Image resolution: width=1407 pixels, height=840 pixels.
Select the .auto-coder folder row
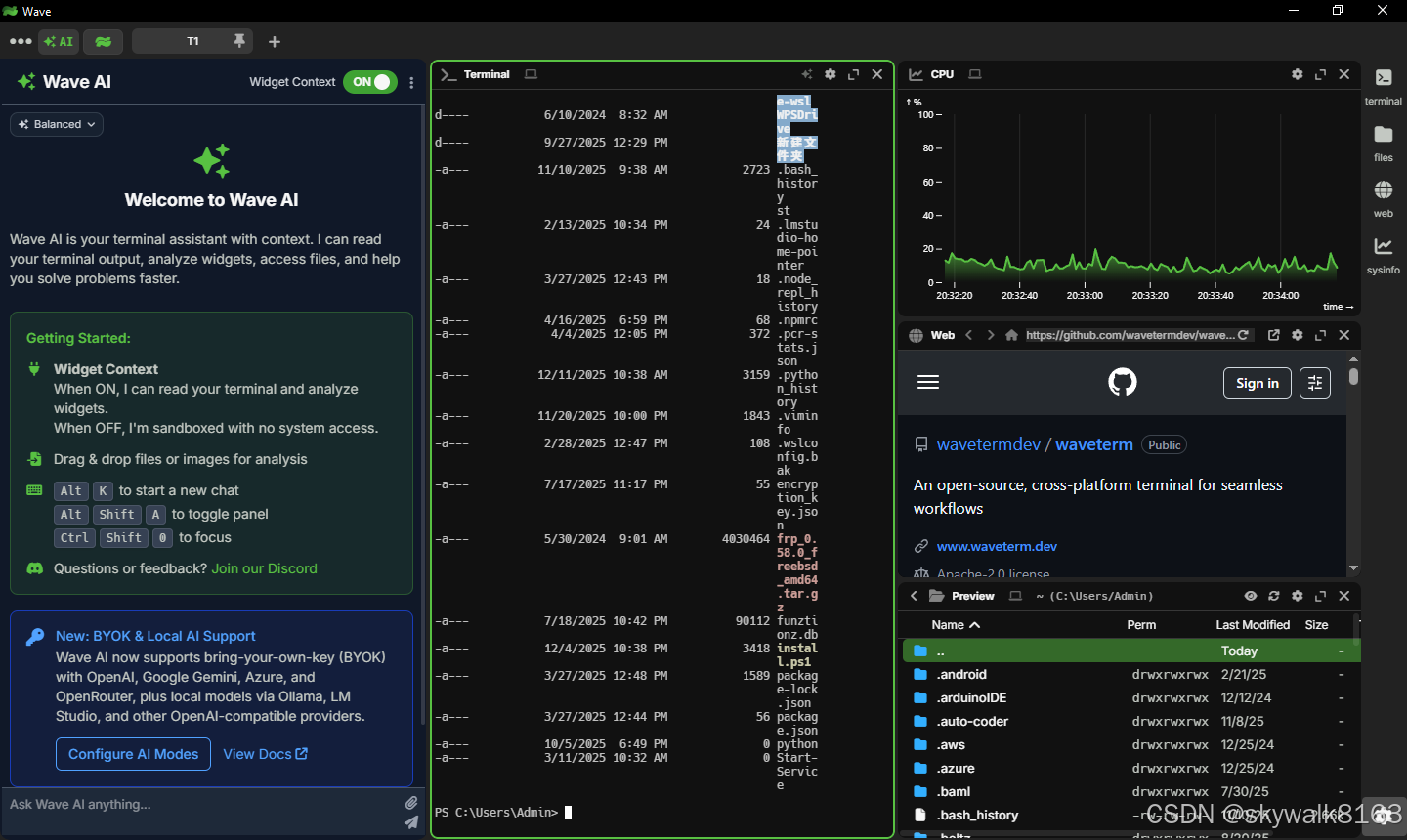(x=1131, y=721)
